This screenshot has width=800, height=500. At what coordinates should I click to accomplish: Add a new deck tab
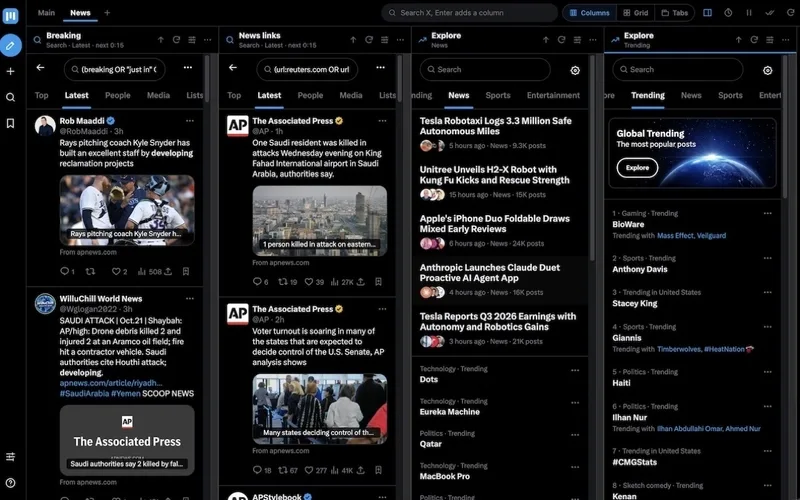tap(107, 13)
